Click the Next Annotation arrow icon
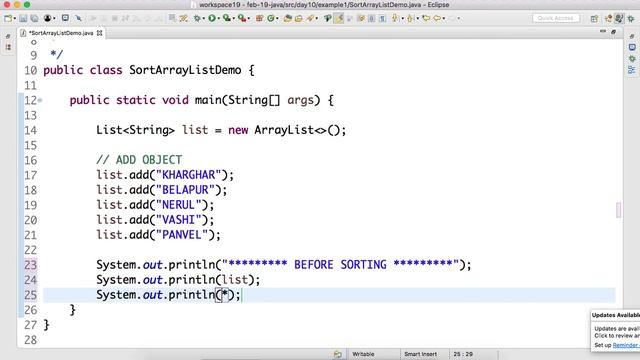Image resolution: width=640 pixels, height=360 pixels. pyautogui.click(x=395, y=18)
